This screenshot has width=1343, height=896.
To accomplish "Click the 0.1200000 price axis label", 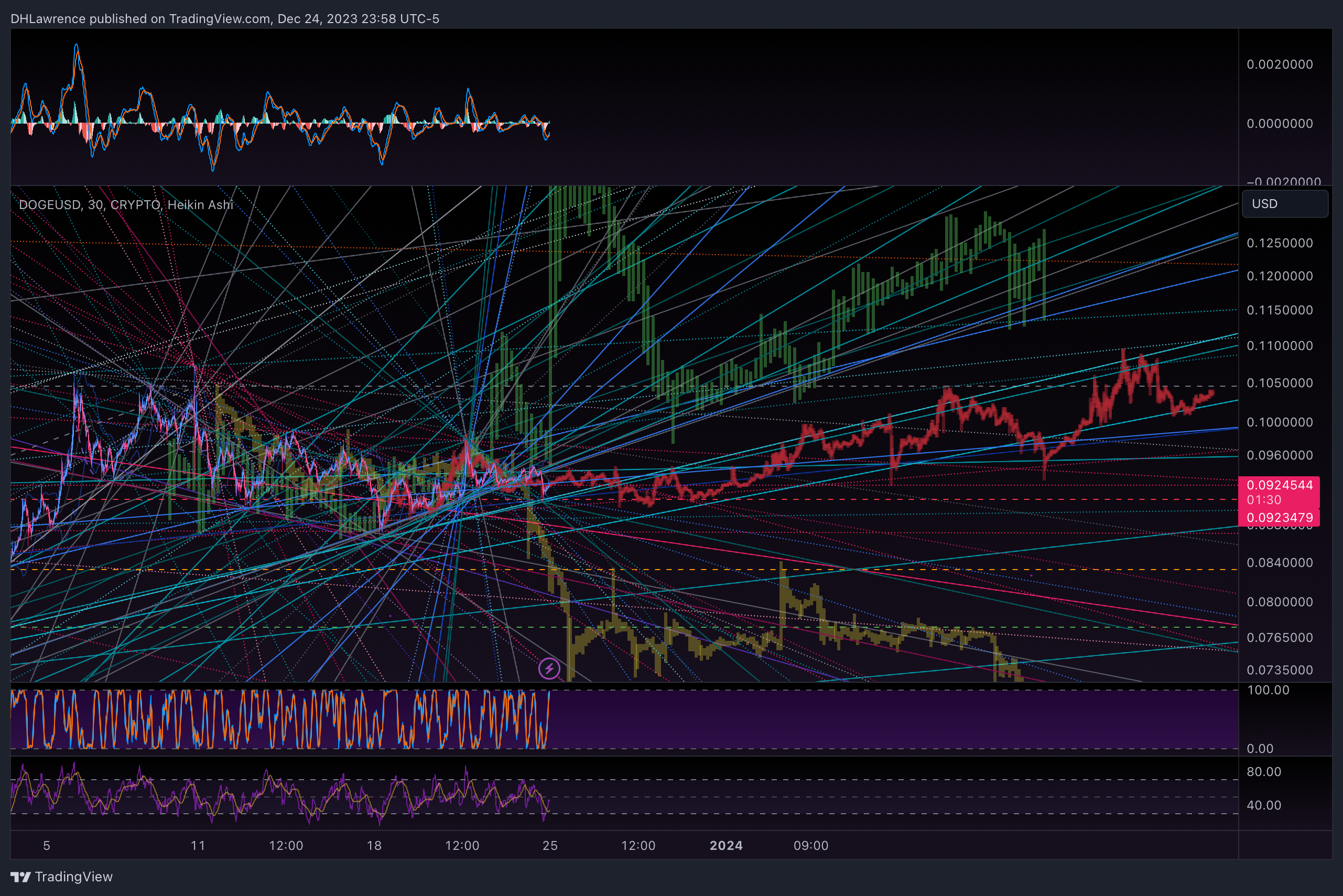I will 1280,277.
